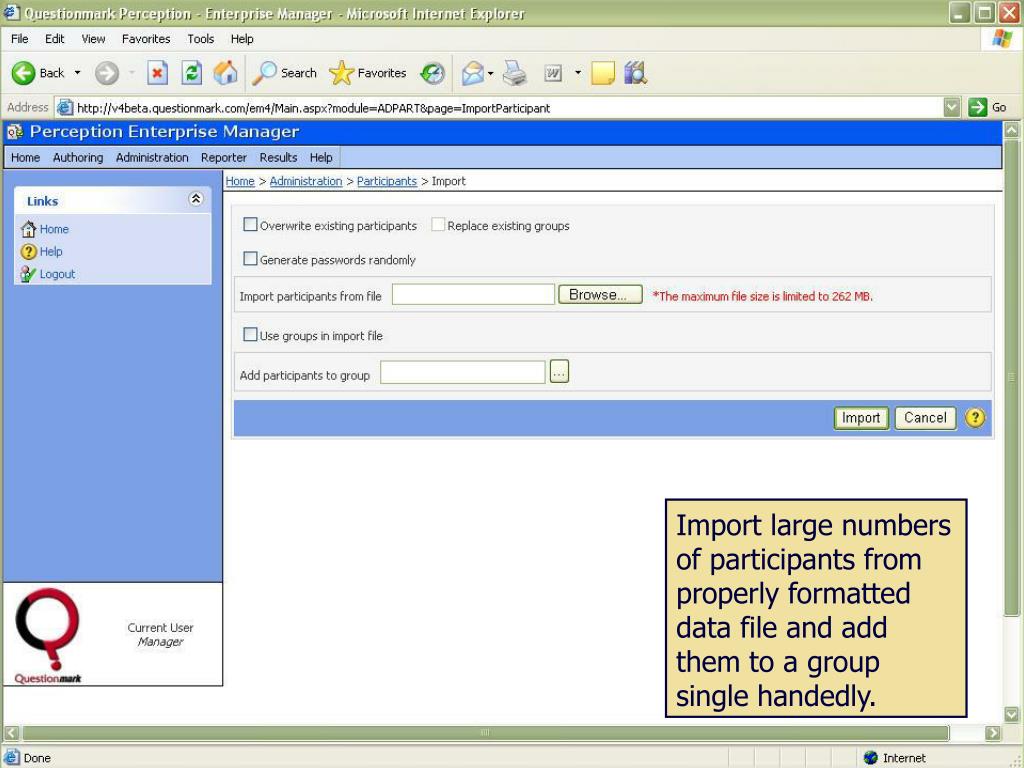The height and width of the screenshot is (768, 1024).
Task: Open the Favorites star button
Action: point(368,73)
